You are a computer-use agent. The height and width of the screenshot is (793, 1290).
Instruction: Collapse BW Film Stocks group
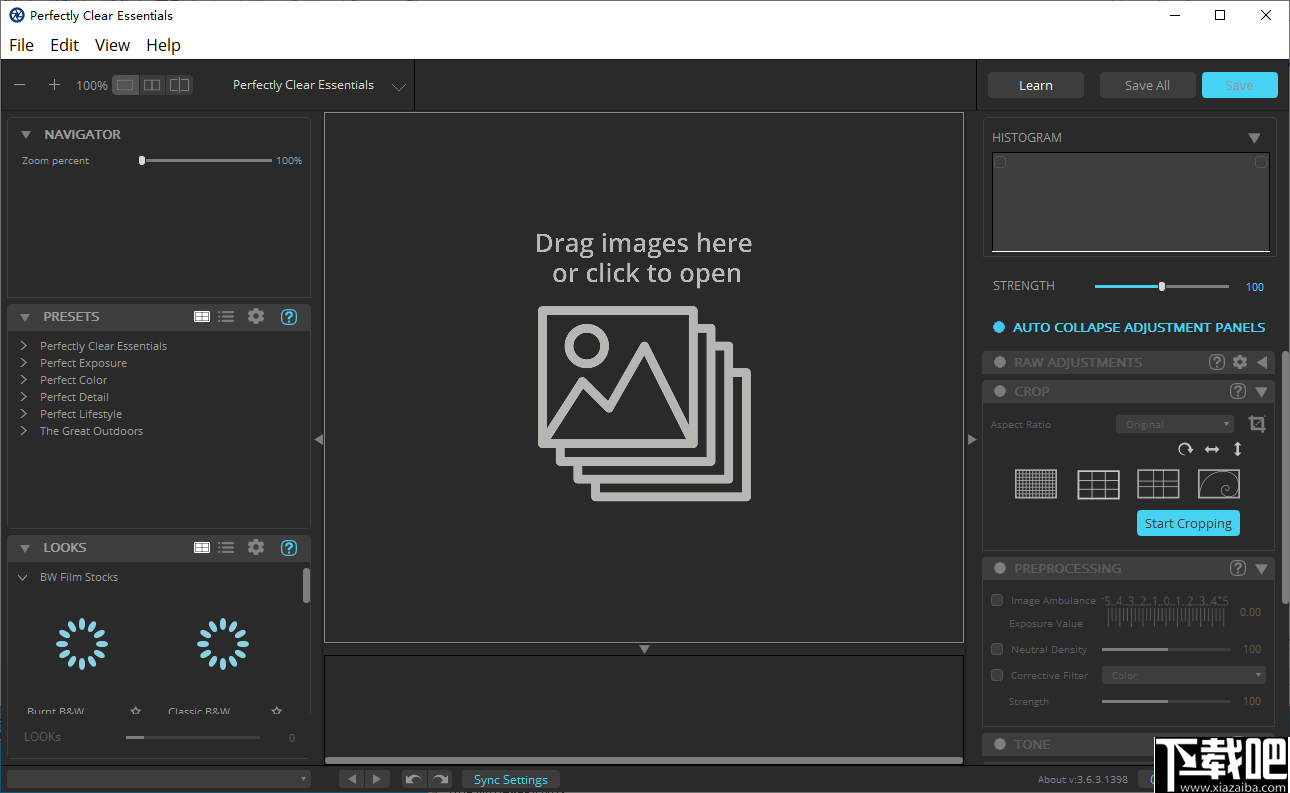(x=23, y=577)
